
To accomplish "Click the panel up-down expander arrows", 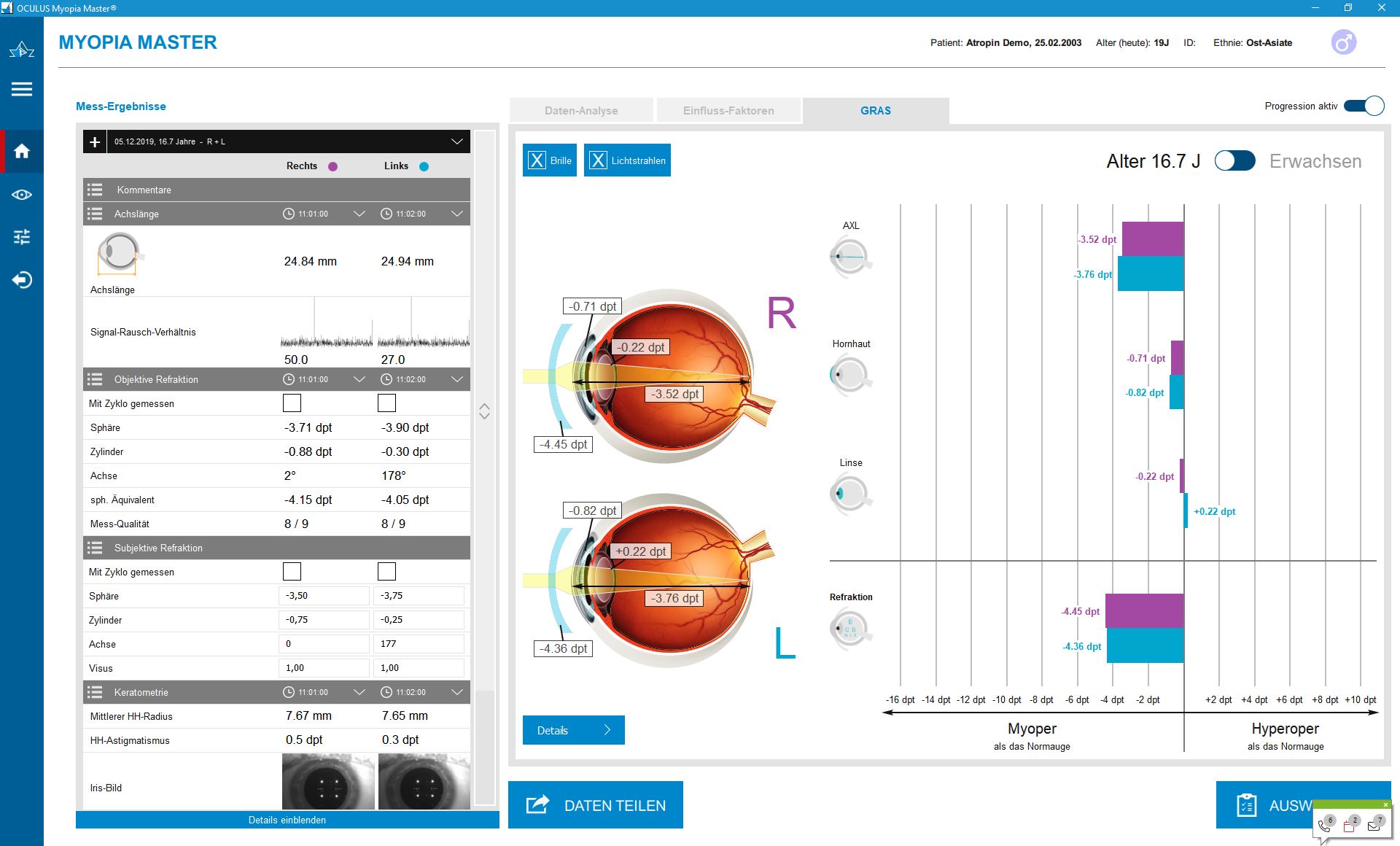I will (484, 411).
